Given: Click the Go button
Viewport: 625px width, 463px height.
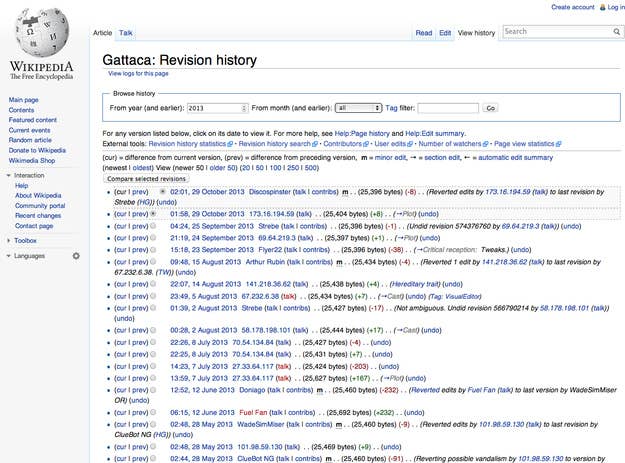Looking at the screenshot, I should 490,108.
